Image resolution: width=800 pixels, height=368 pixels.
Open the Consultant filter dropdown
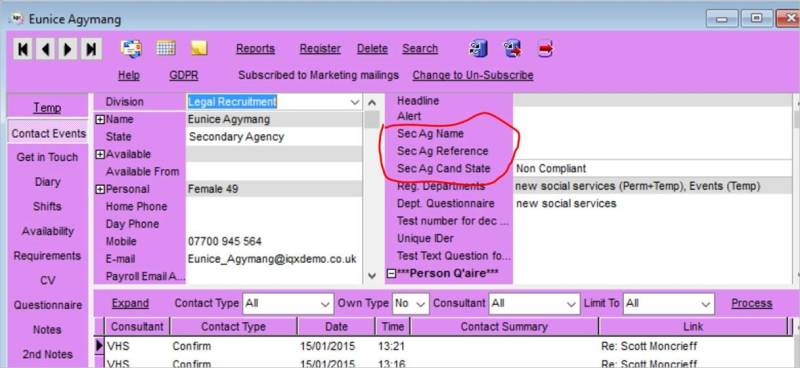click(x=571, y=304)
